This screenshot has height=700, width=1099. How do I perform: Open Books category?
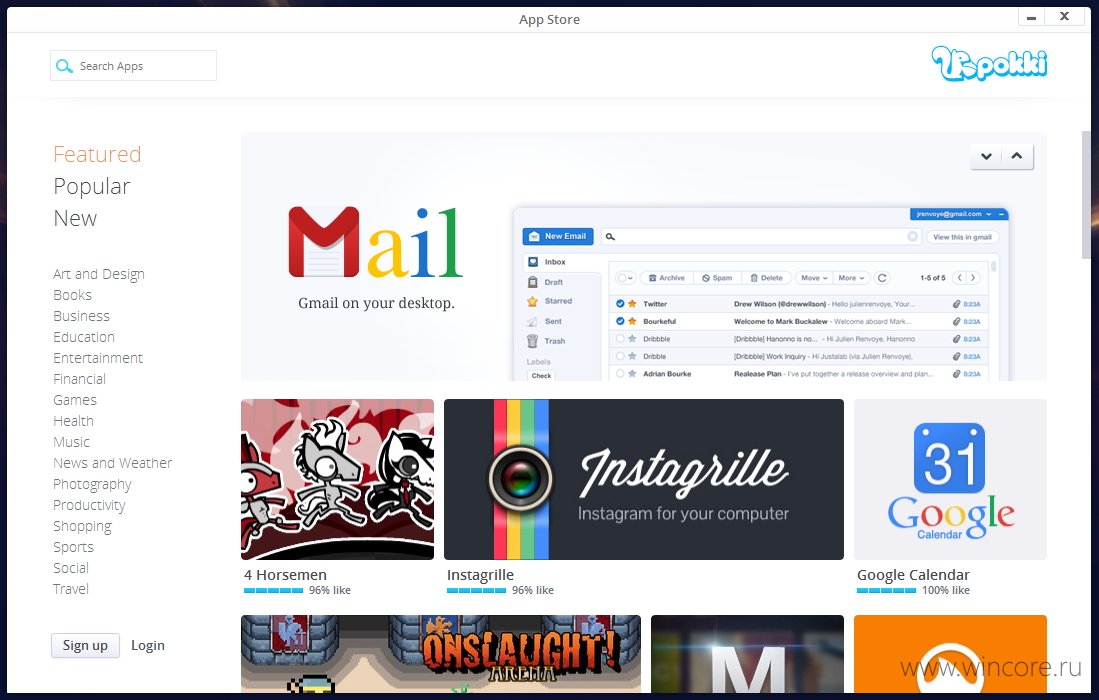[72, 295]
